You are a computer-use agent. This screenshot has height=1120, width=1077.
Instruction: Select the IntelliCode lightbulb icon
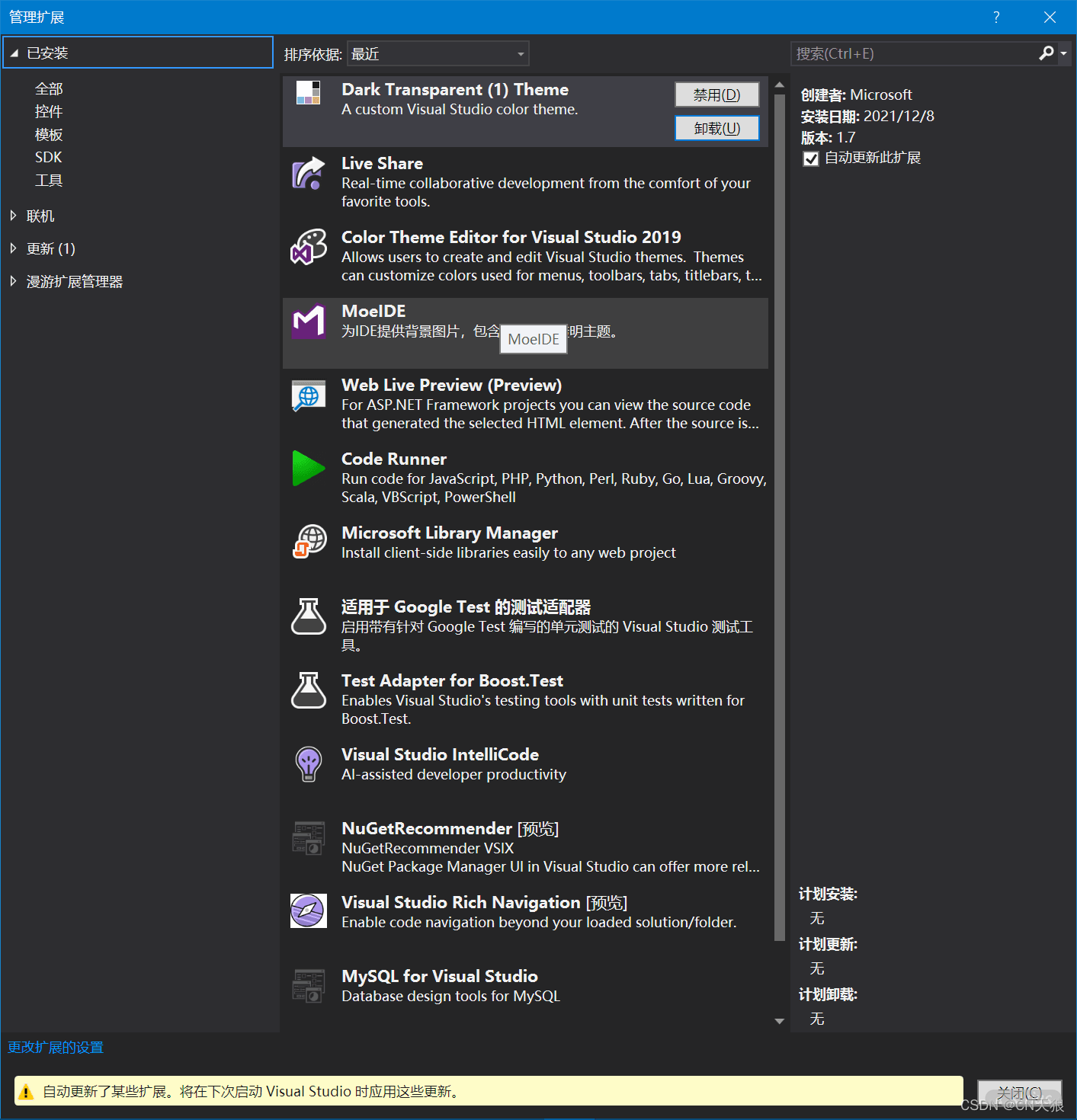[309, 763]
